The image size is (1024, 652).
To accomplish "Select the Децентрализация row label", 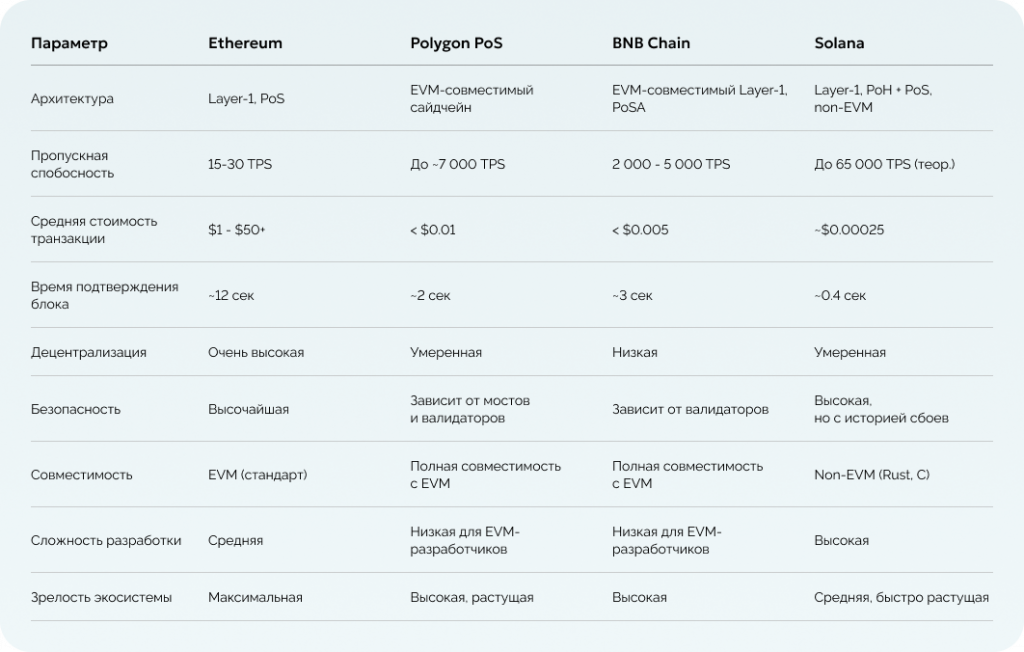I will [89, 352].
